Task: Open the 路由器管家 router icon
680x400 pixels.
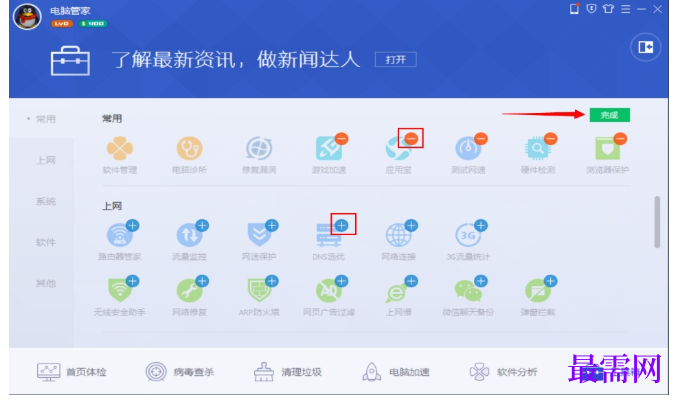Action: click(120, 235)
